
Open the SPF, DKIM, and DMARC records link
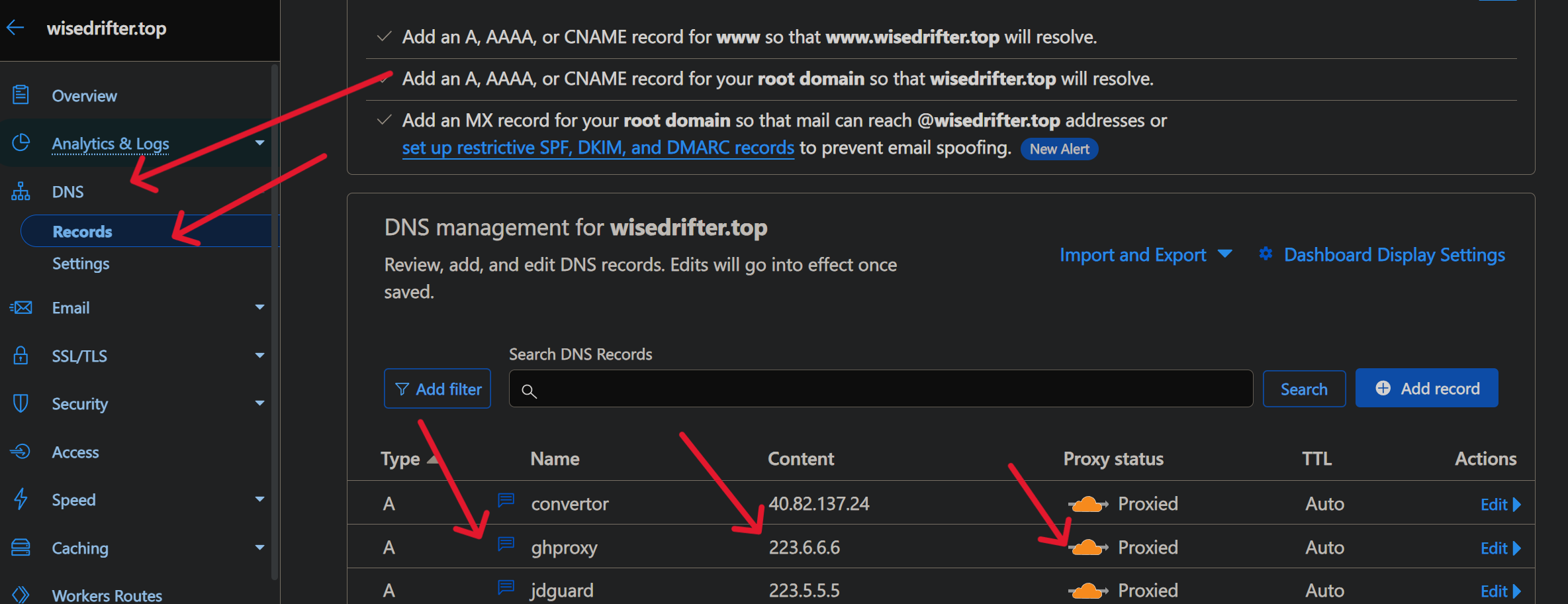pyautogui.click(x=598, y=148)
